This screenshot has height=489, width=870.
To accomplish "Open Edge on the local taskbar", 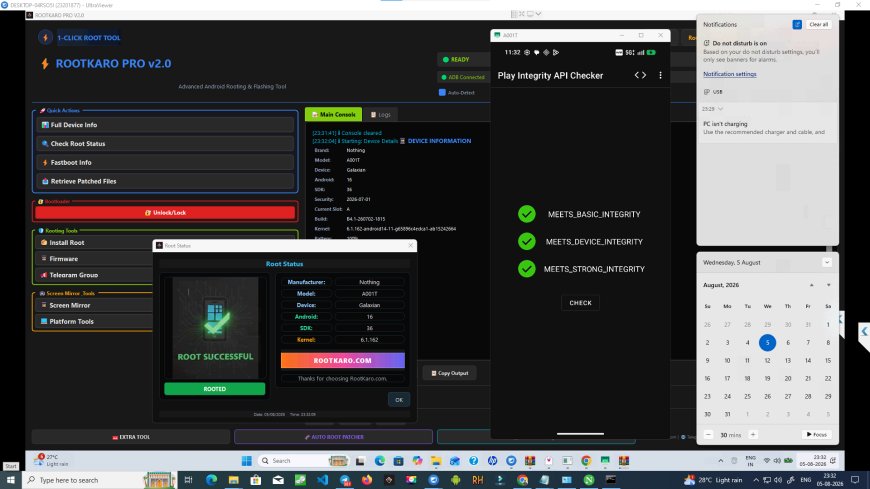I will pos(211,480).
